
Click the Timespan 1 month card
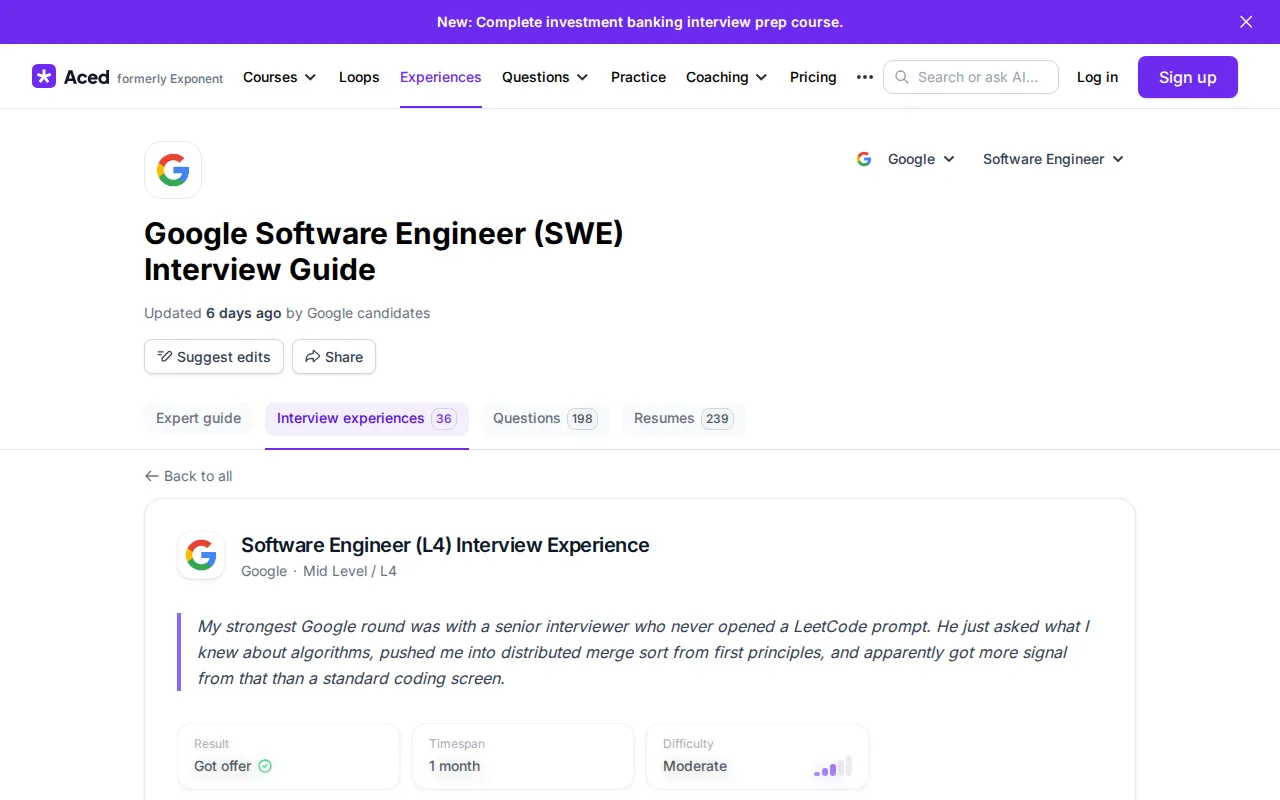(x=523, y=756)
